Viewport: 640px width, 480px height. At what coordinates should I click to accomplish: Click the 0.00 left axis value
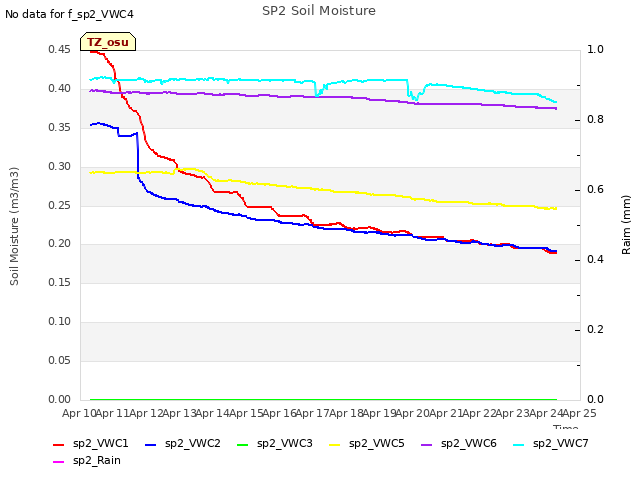coord(60,400)
